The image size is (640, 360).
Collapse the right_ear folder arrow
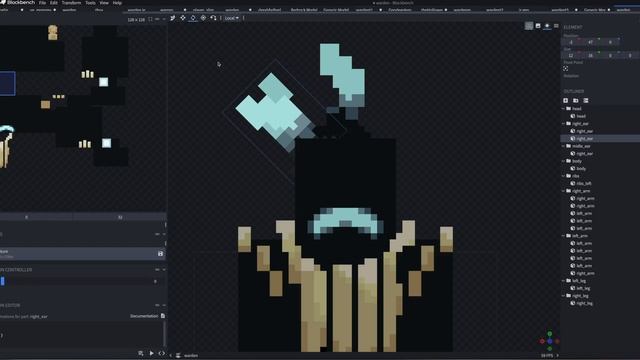coord(564,124)
